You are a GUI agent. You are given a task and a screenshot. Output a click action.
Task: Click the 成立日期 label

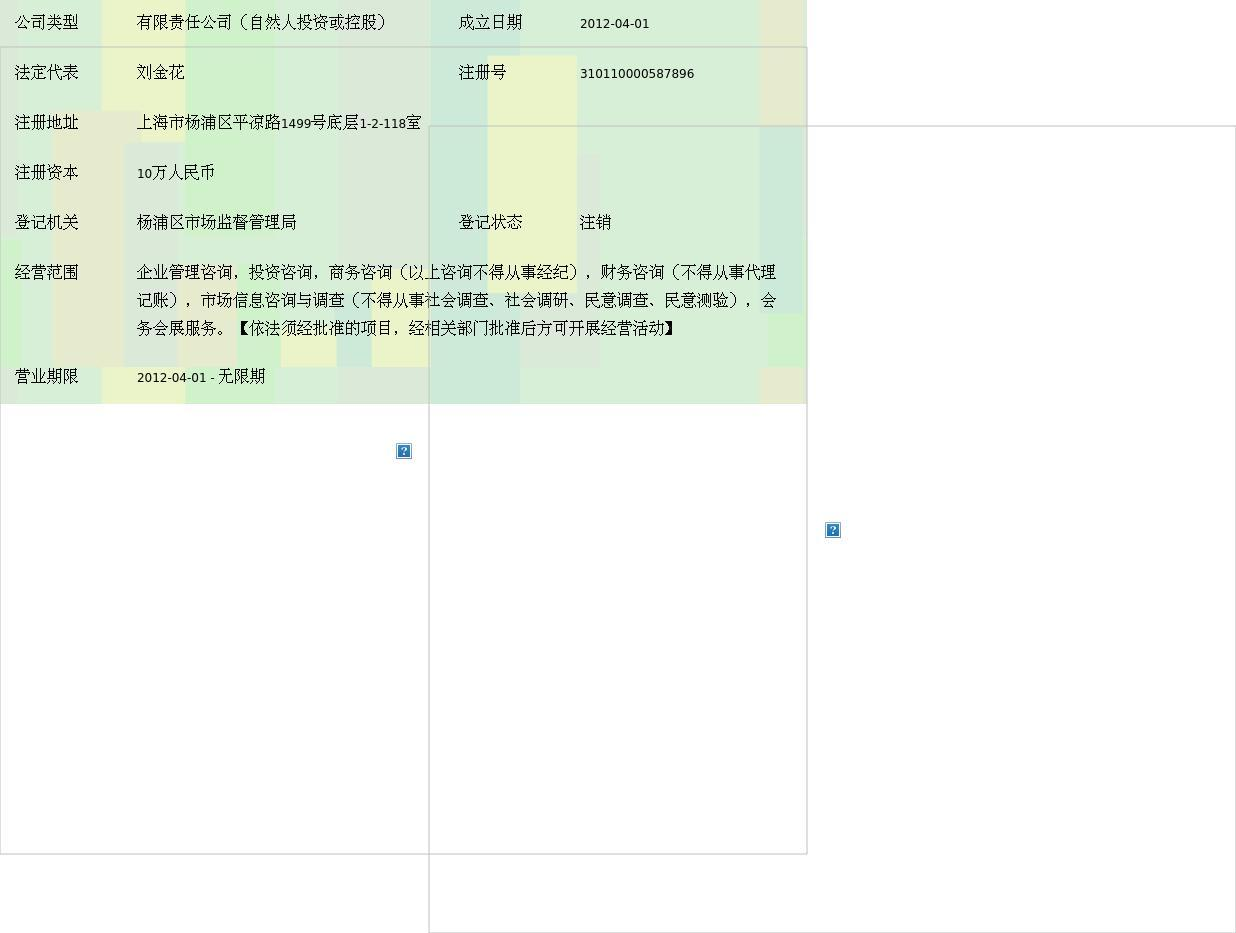[490, 22]
